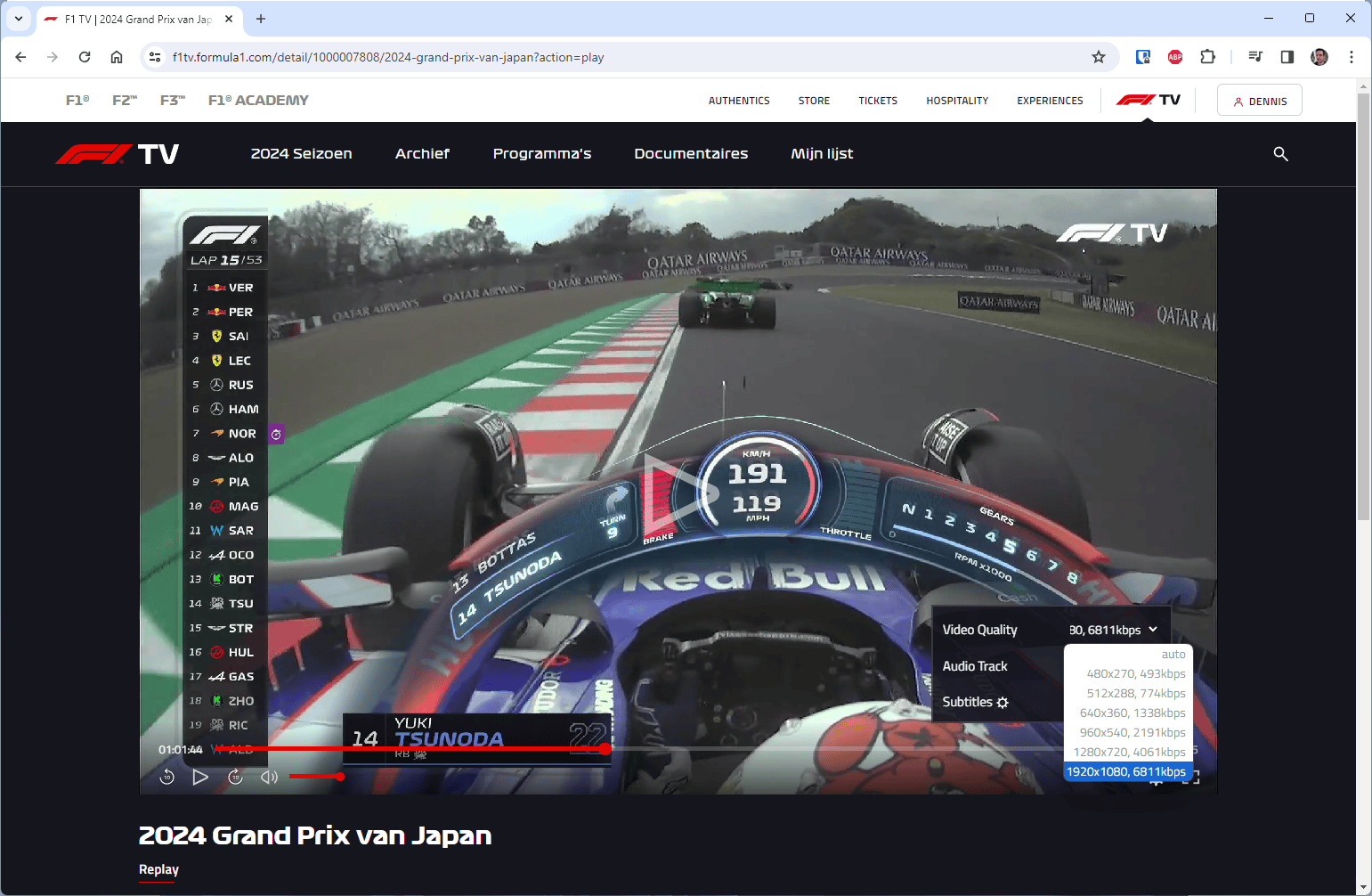Select 1280x720, 4061kbps quality
This screenshot has height=896, width=1372.
(x=1129, y=753)
